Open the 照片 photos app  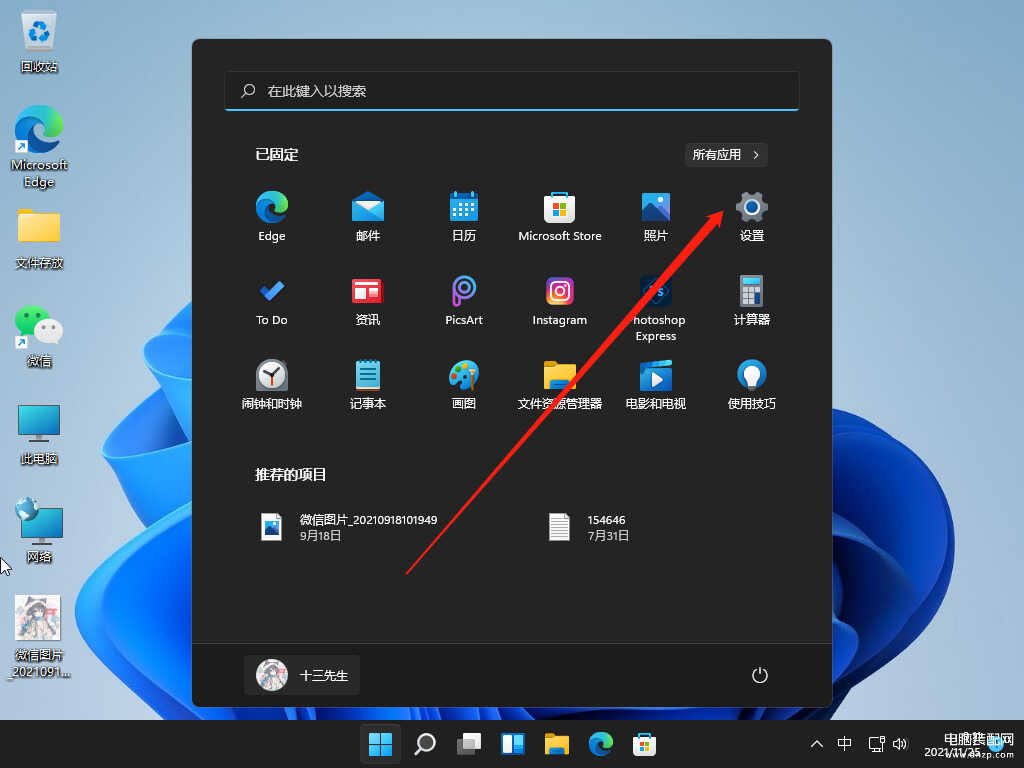(x=656, y=216)
